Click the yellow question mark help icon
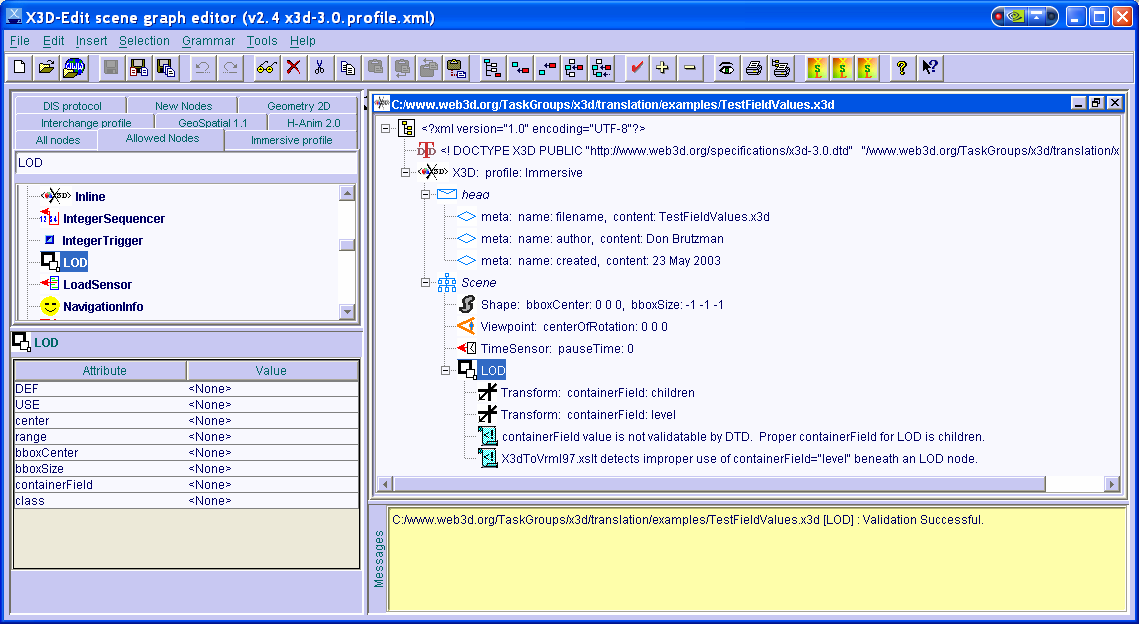1139x624 pixels. pos(902,68)
